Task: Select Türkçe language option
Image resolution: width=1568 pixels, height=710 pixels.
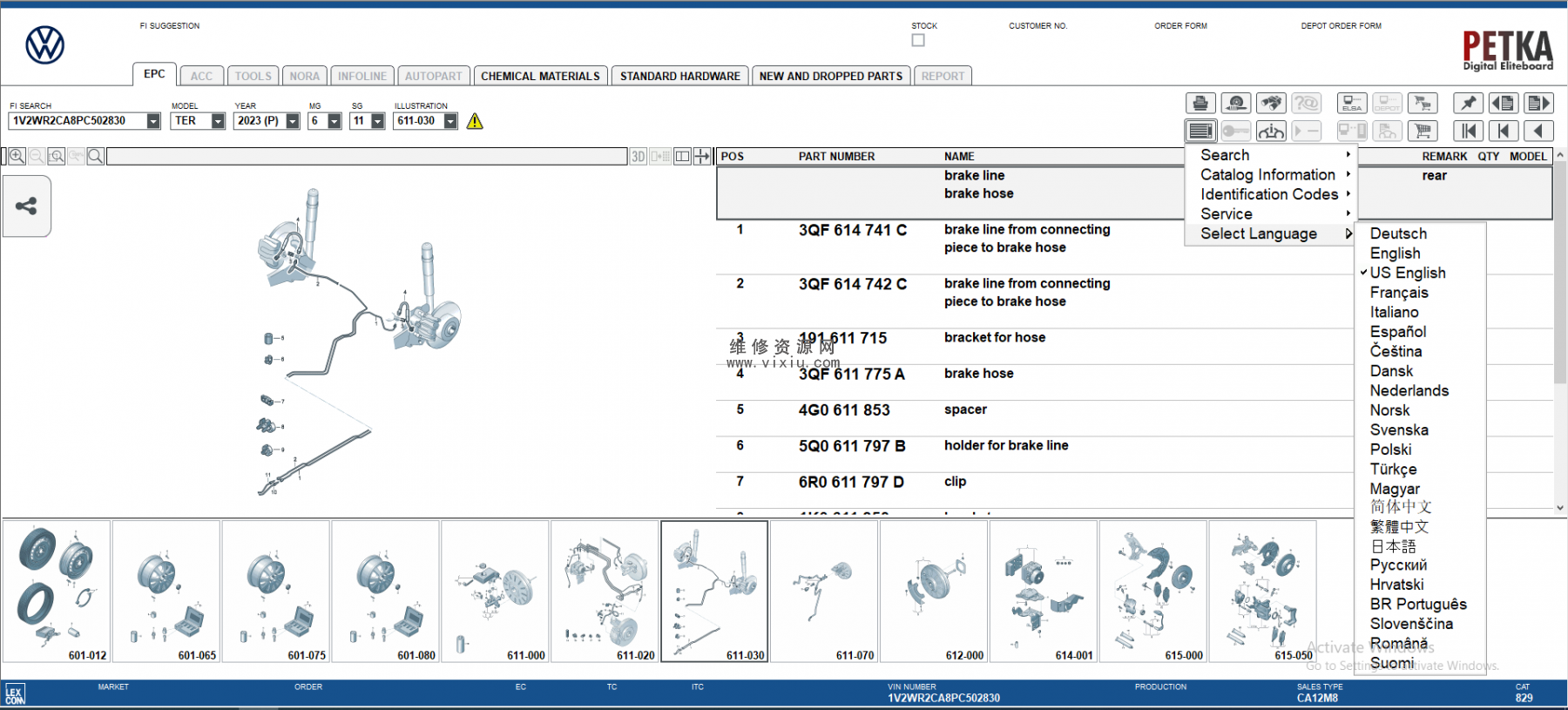Action: tap(1393, 469)
